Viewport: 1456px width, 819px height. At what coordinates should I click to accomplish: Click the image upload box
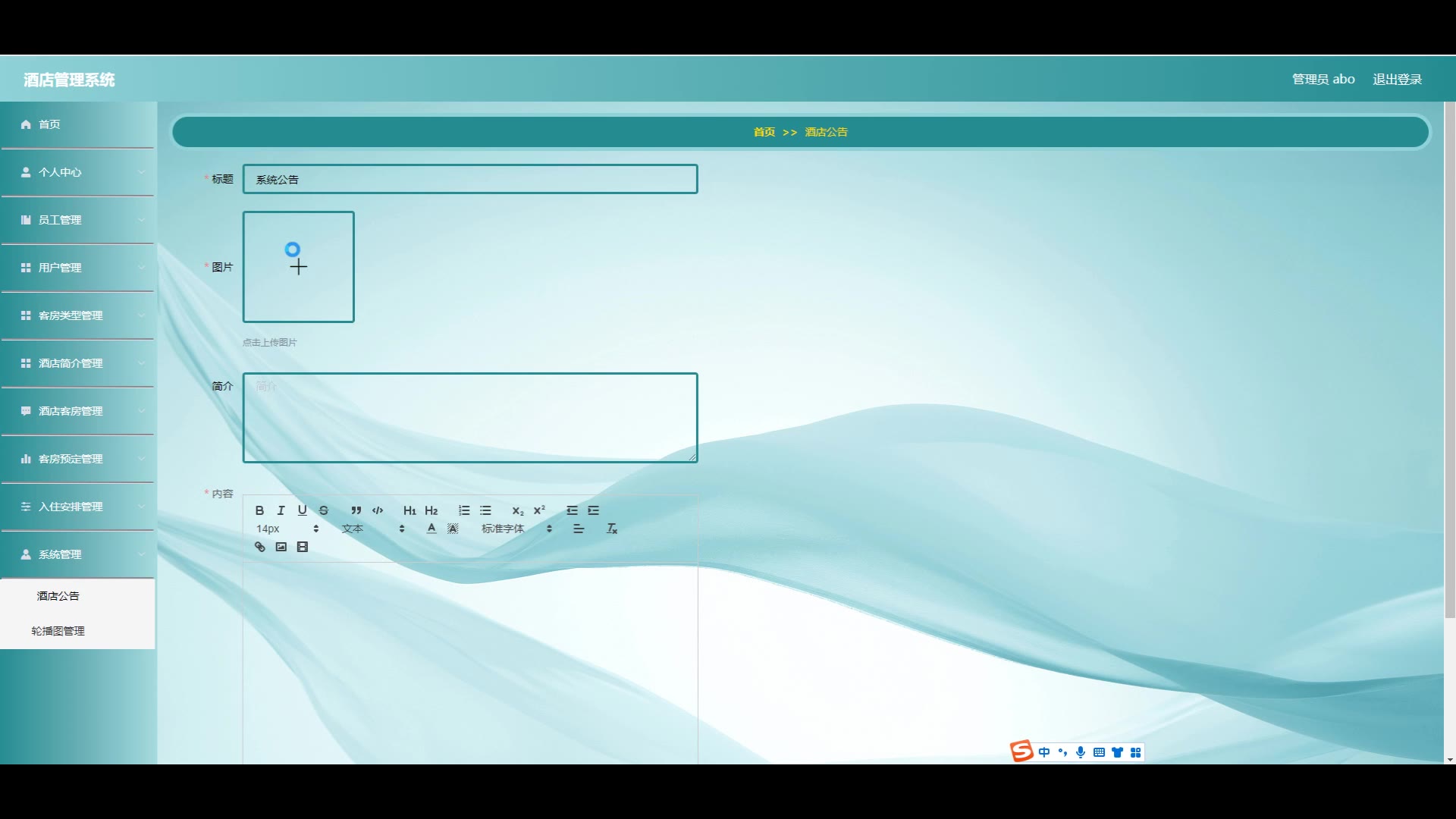click(x=298, y=267)
